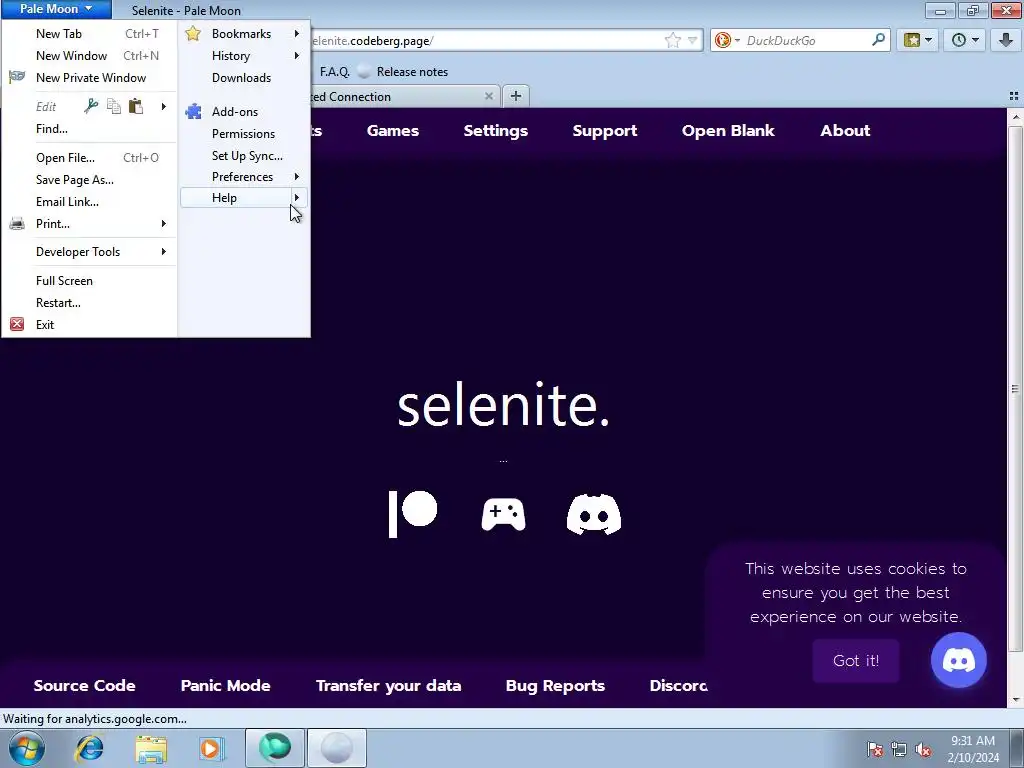Click the Copy icon in Edit row
This screenshot has height=768, width=1024.
(x=114, y=106)
